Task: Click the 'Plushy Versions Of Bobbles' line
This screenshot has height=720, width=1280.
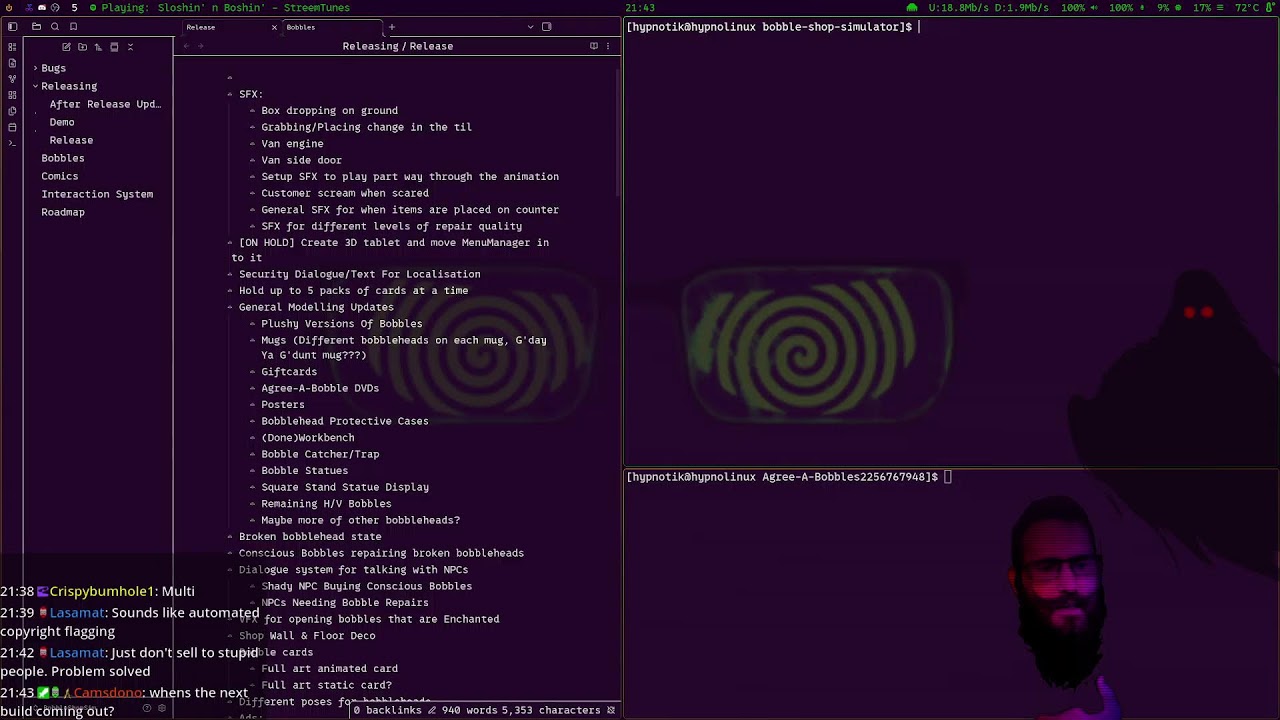Action: [x=341, y=324]
